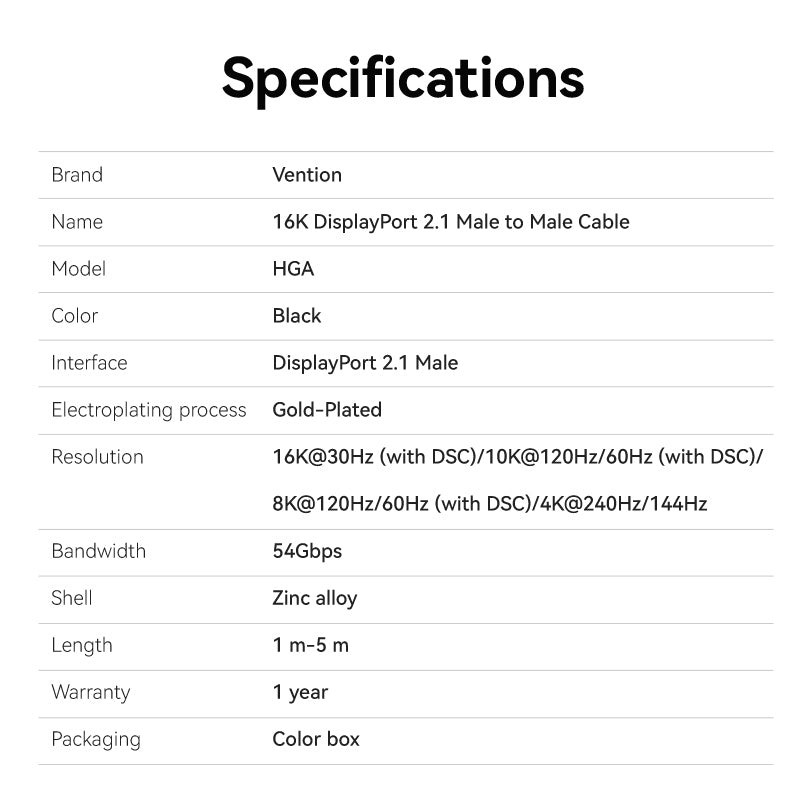Click the 8K@120Hz/60Hz resolution text line

coord(490,504)
